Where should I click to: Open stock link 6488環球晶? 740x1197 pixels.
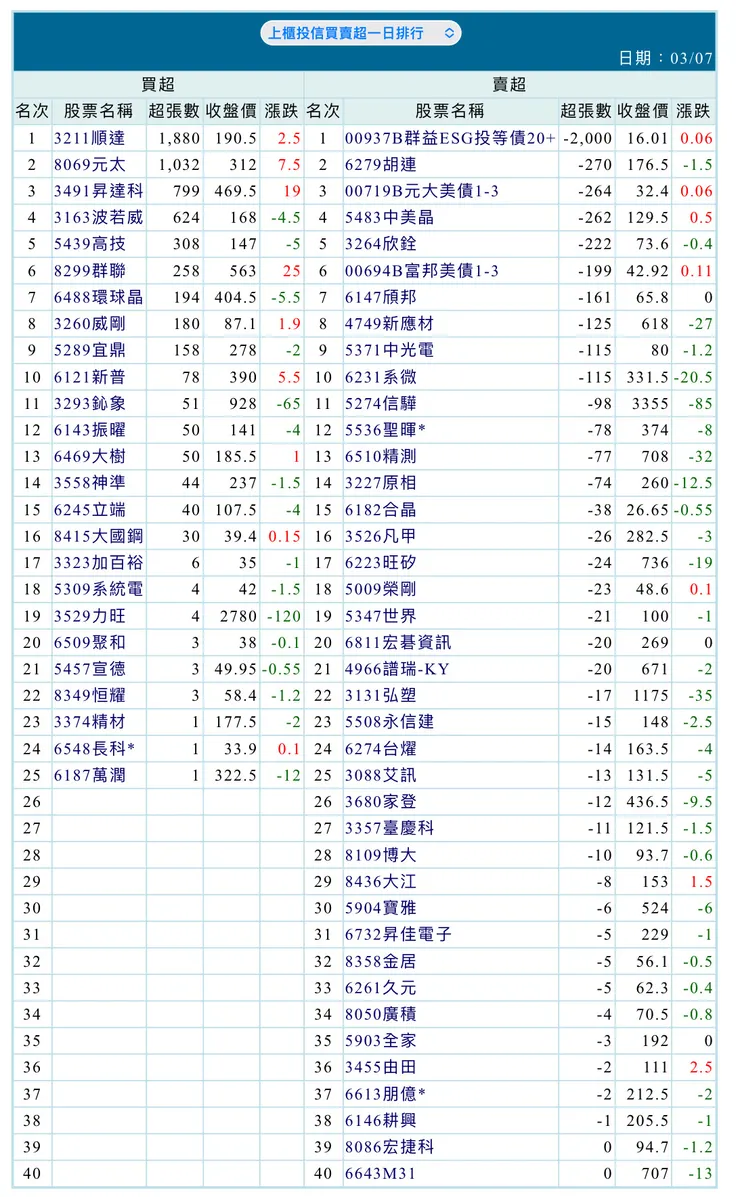(x=99, y=297)
